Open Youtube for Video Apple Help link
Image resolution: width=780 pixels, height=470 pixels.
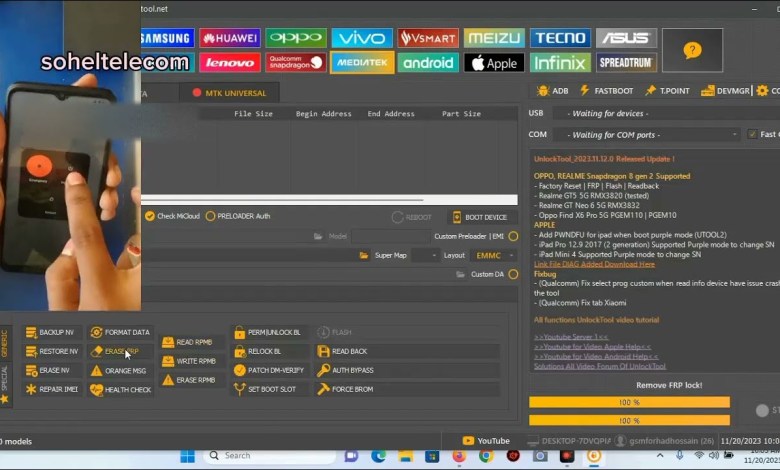coord(592,347)
